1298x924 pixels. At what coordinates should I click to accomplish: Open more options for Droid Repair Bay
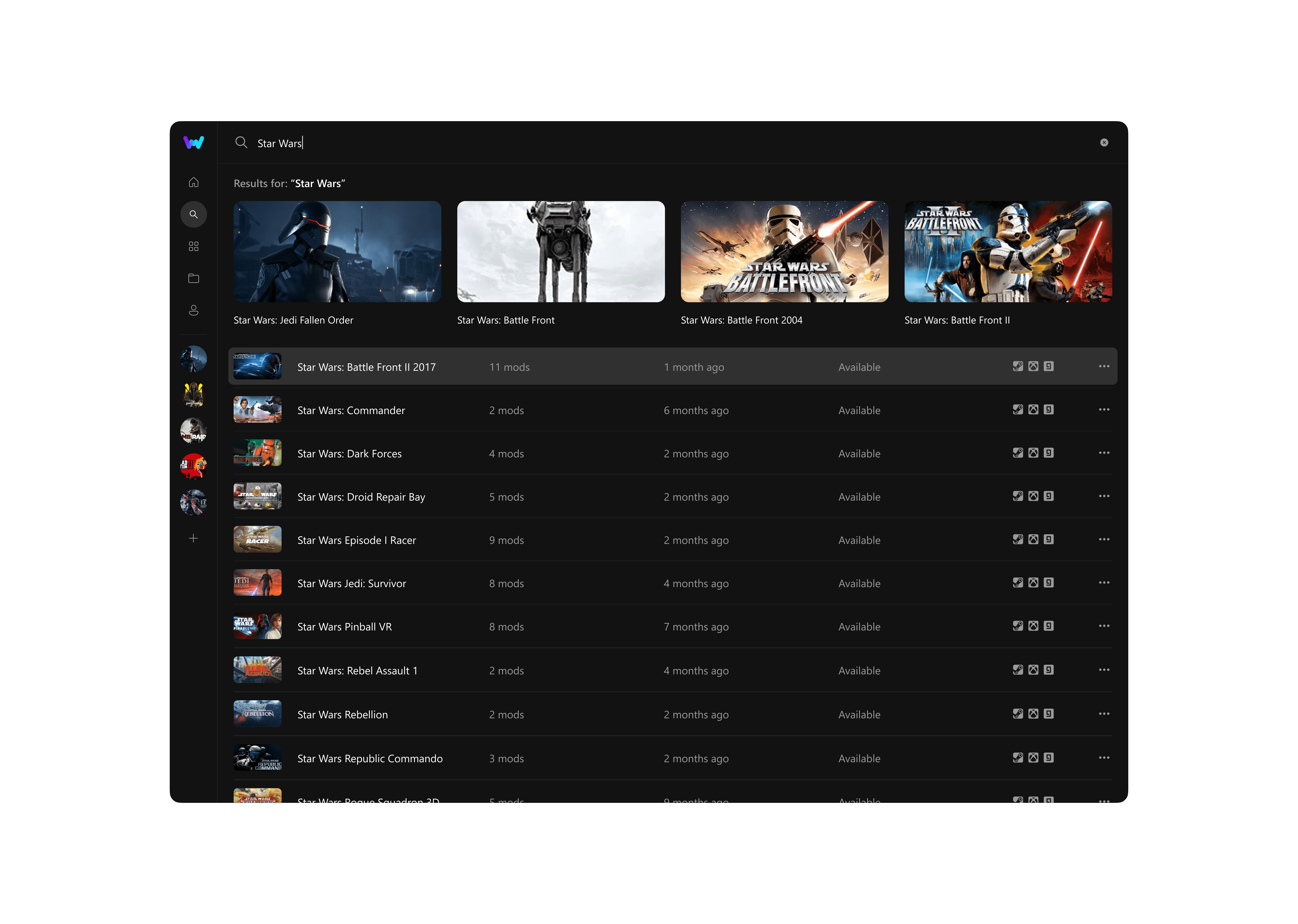click(1104, 496)
